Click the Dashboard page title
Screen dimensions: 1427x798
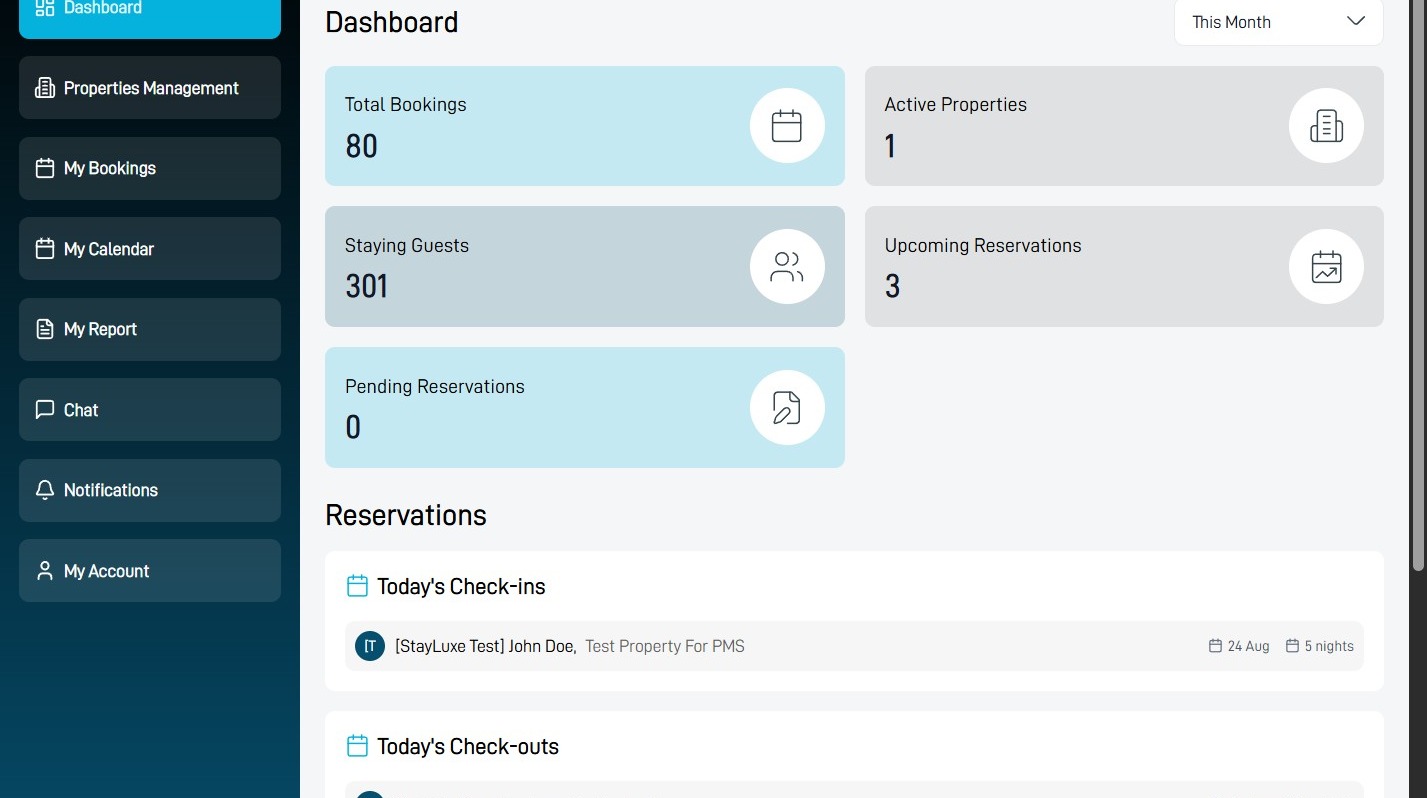click(392, 22)
